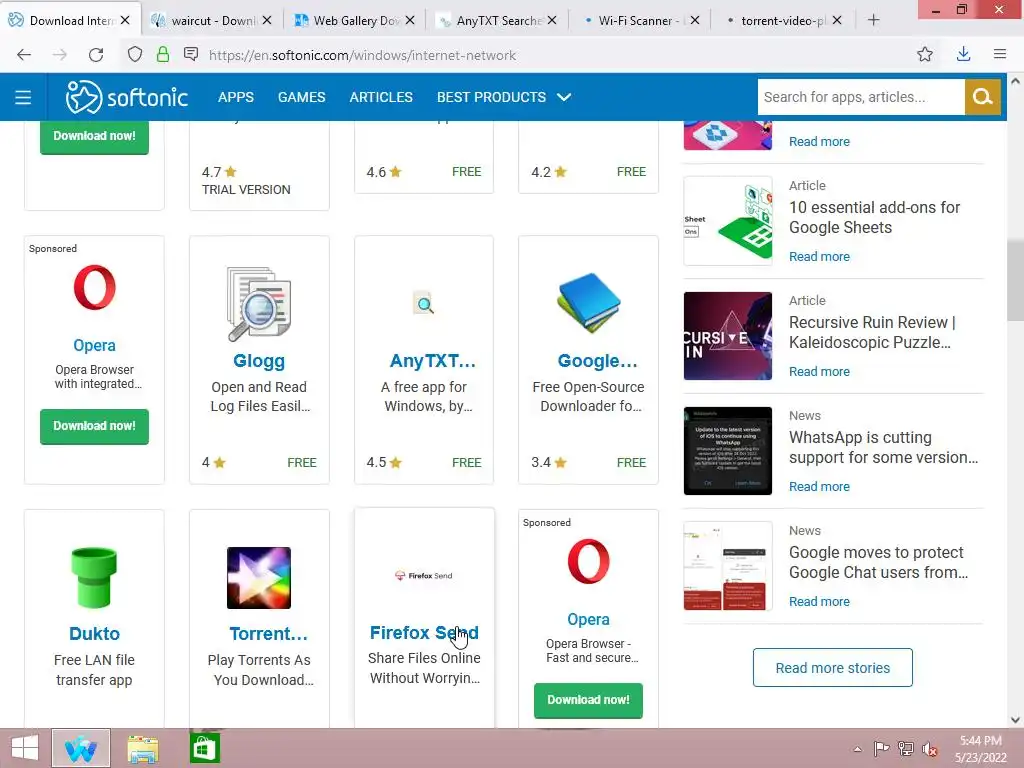Click the AnyTXT Searcher app icon

point(424,304)
